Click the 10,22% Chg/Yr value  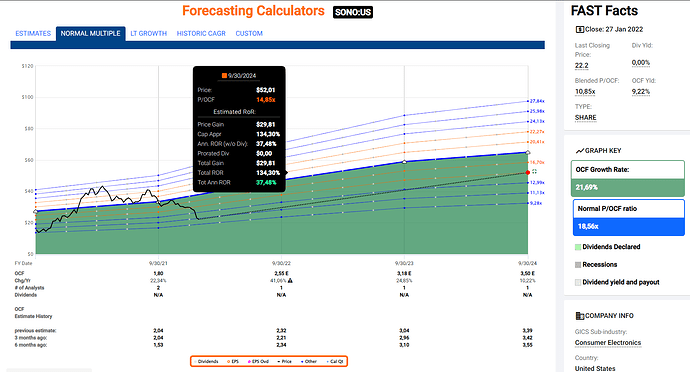(528, 280)
